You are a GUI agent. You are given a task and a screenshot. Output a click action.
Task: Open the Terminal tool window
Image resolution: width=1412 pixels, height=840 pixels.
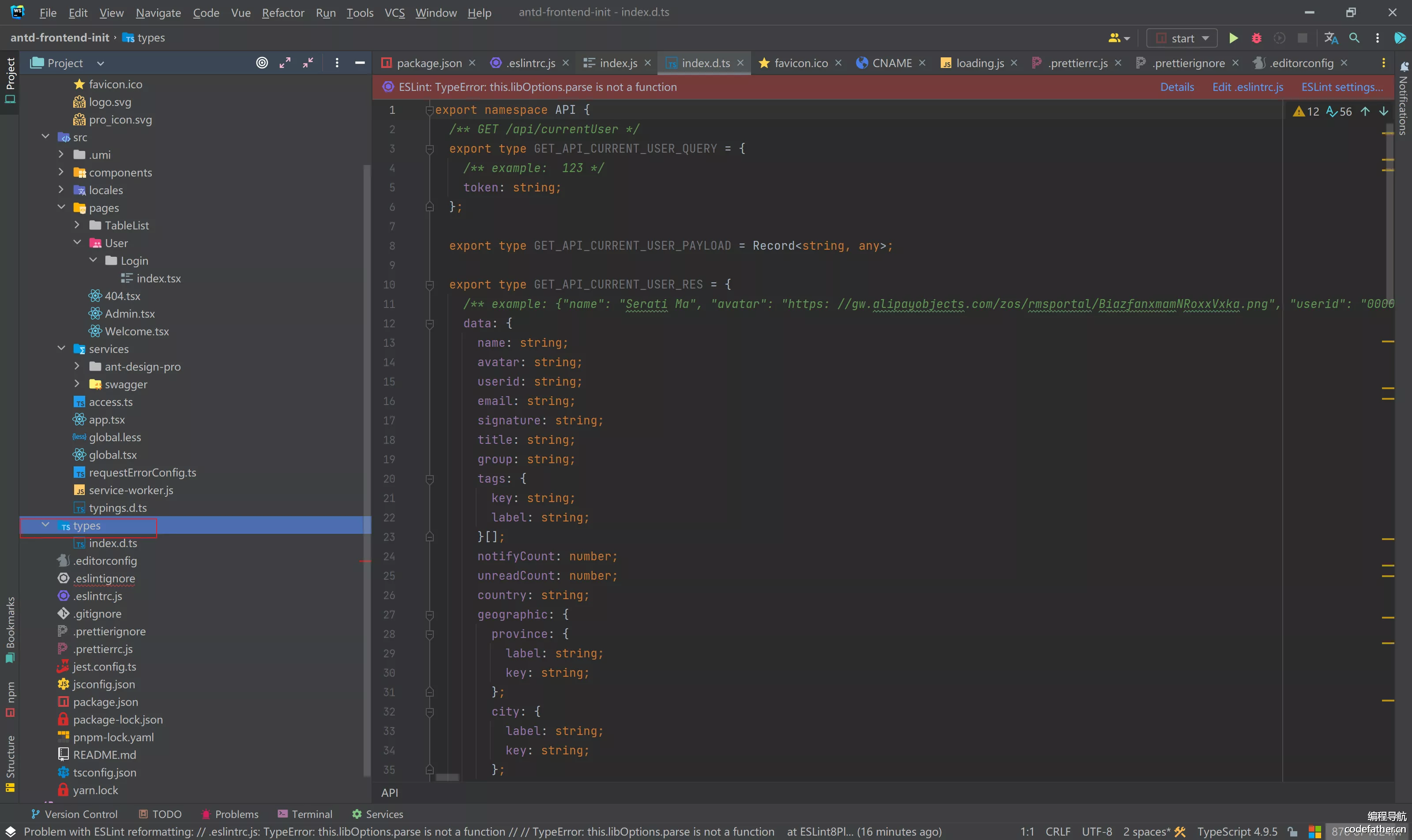(304, 814)
